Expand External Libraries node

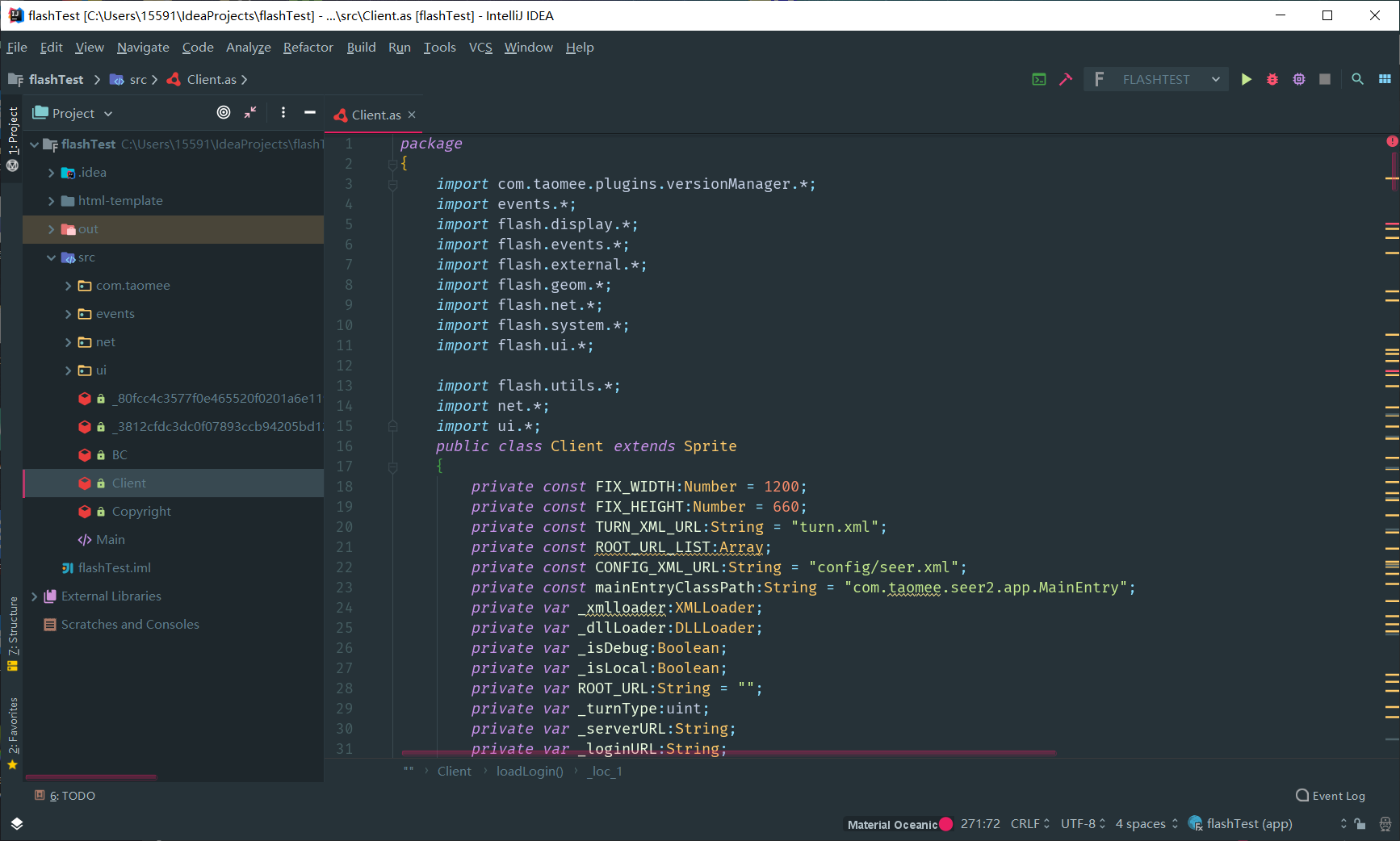(34, 596)
